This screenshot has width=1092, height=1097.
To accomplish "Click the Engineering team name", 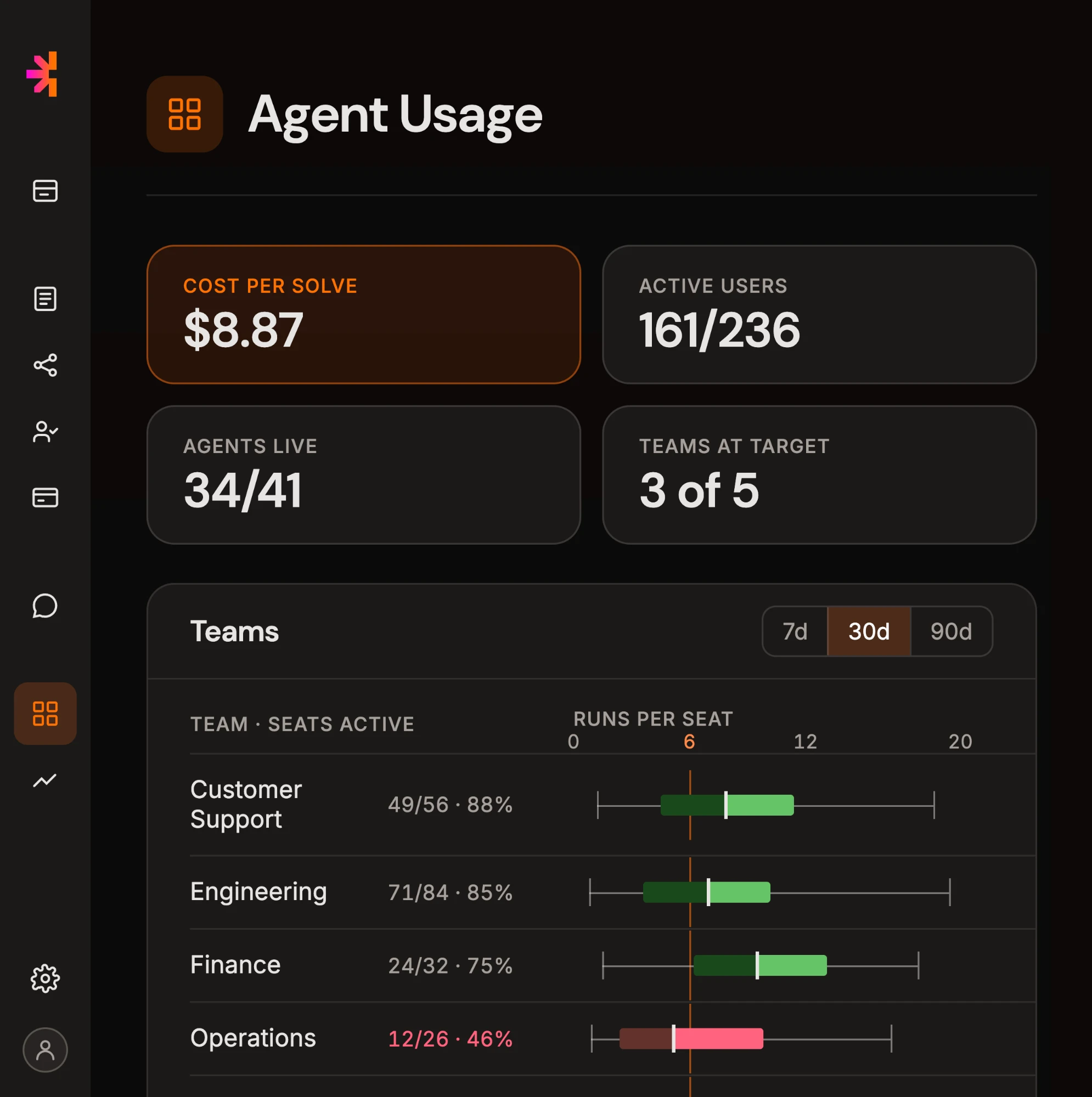I will [x=258, y=892].
